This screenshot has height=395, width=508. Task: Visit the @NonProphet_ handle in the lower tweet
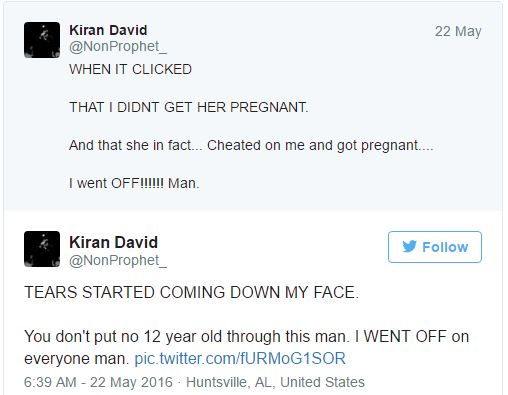[x=118, y=261]
